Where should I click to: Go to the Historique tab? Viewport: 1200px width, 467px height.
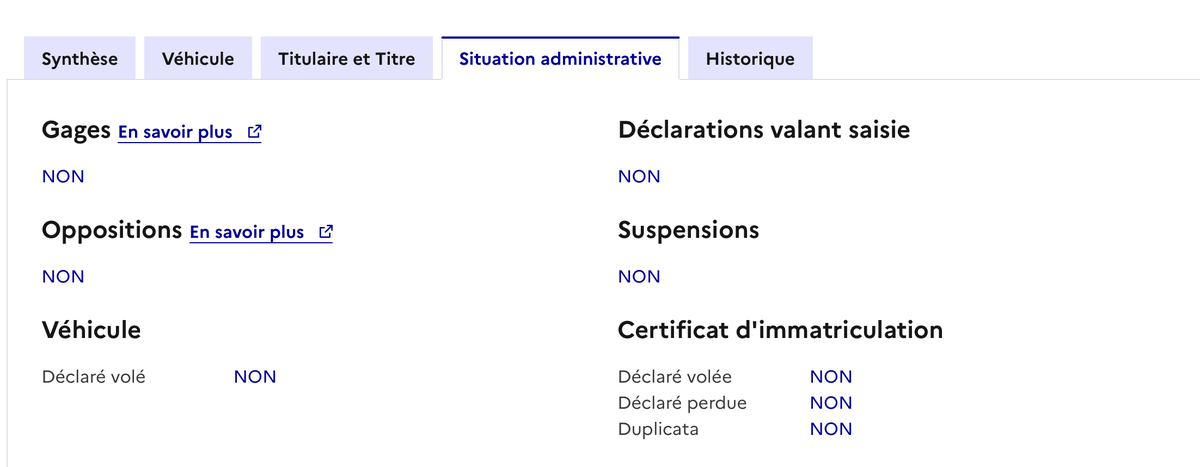pyautogui.click(x=750, y=59)
